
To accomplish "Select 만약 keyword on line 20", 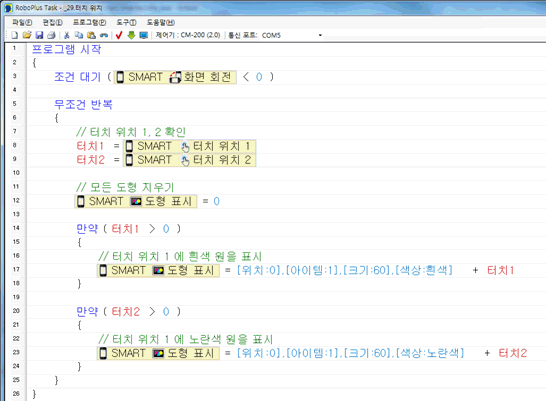I will pyautogui.click(x=87, y=312).
